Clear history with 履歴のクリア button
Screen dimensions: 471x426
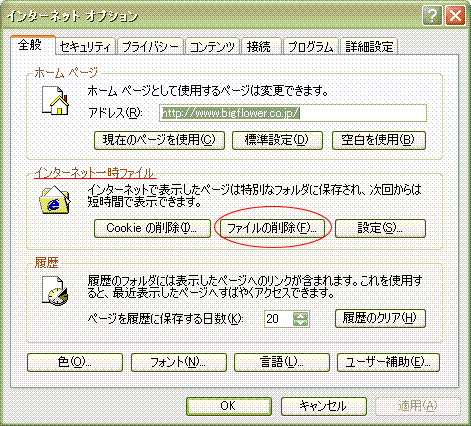tap(380, 318)
